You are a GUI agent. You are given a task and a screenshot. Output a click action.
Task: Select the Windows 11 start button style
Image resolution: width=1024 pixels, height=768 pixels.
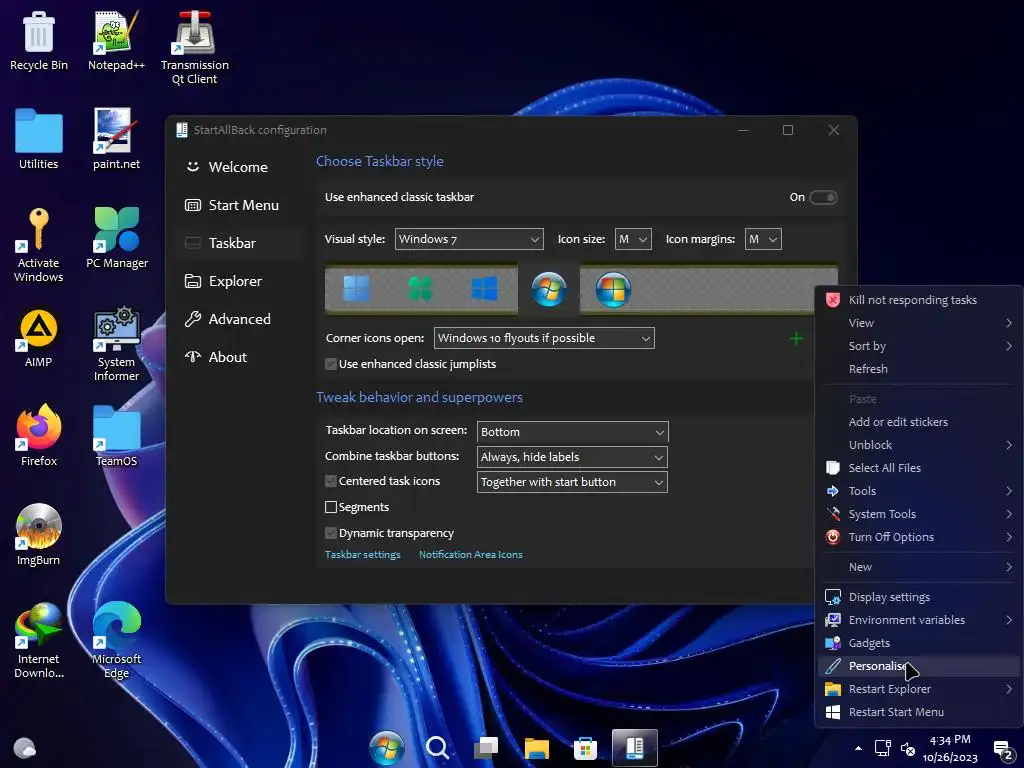pos(356,288)
